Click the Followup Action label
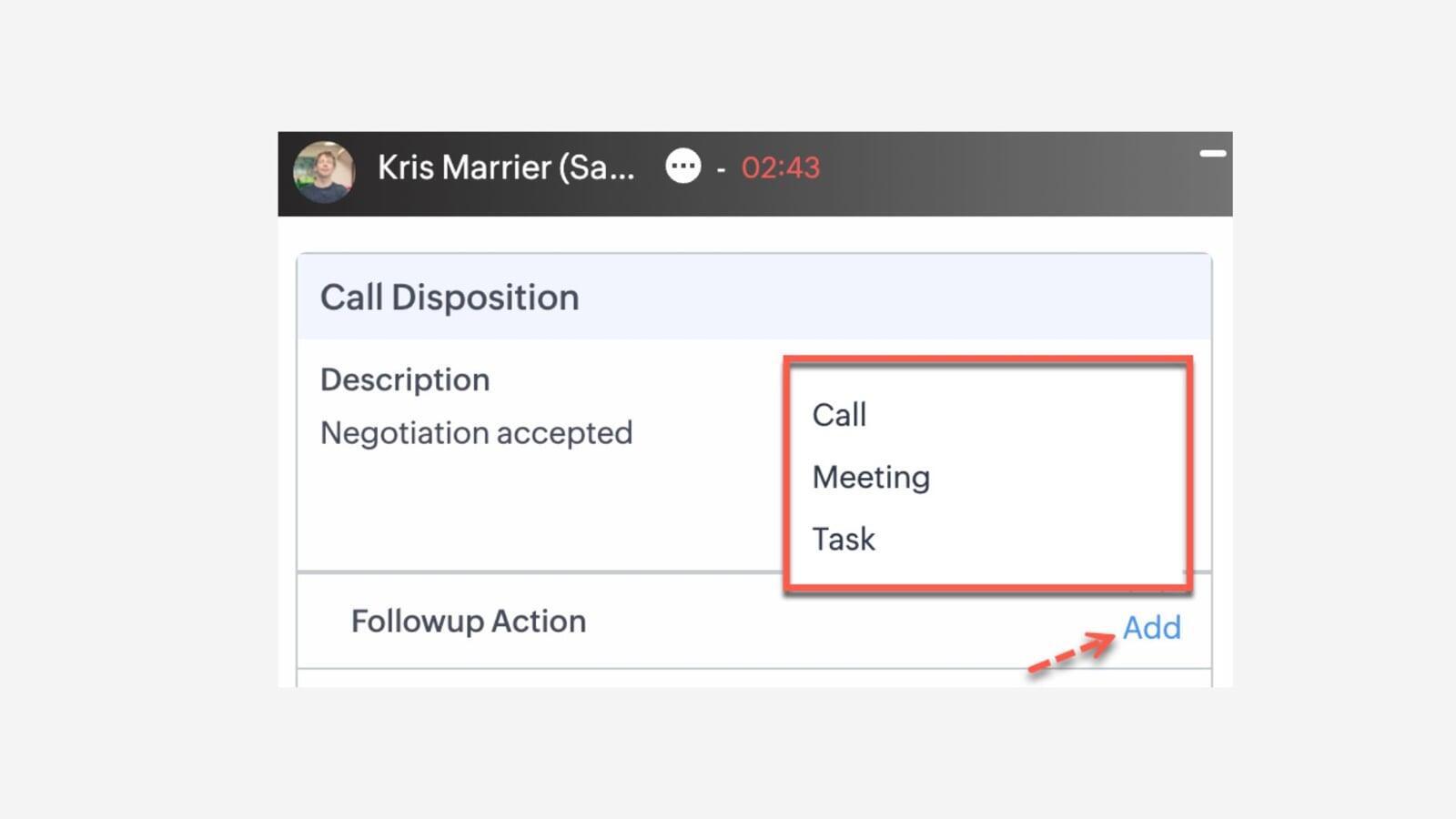Image resolution: width=1456 pixels, height=819 pixels. tap(469, 622)
